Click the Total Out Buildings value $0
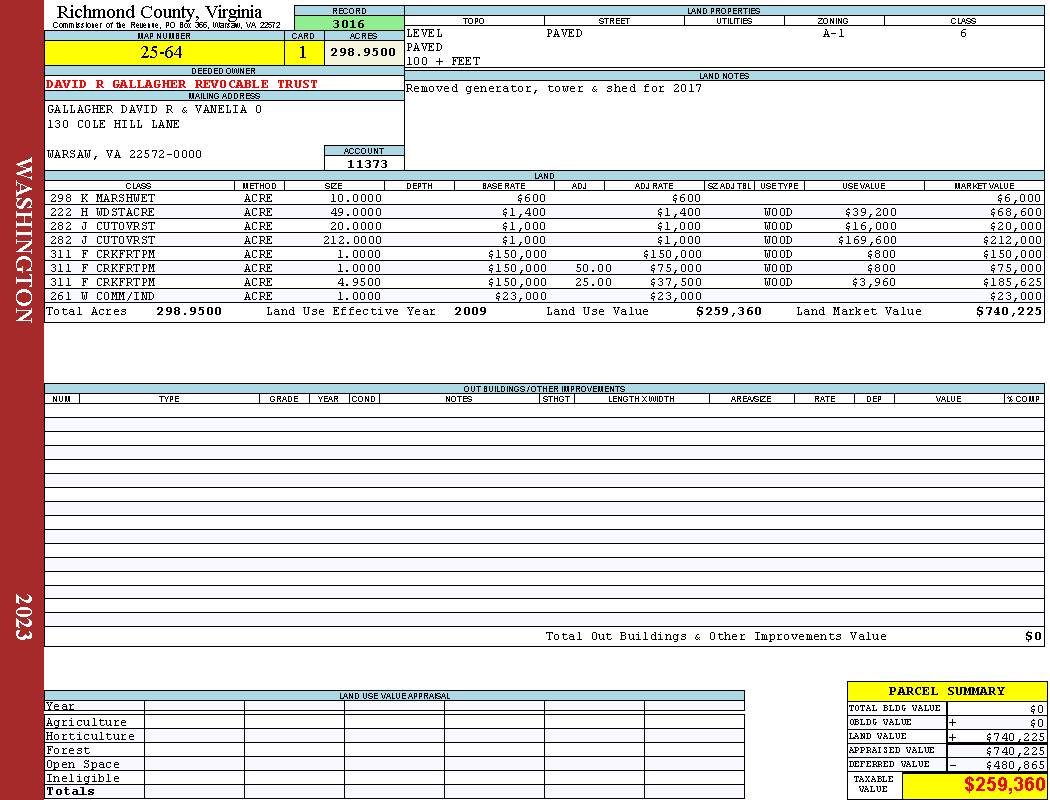This screenshot has width=1050, height=800. (1033, 637)
